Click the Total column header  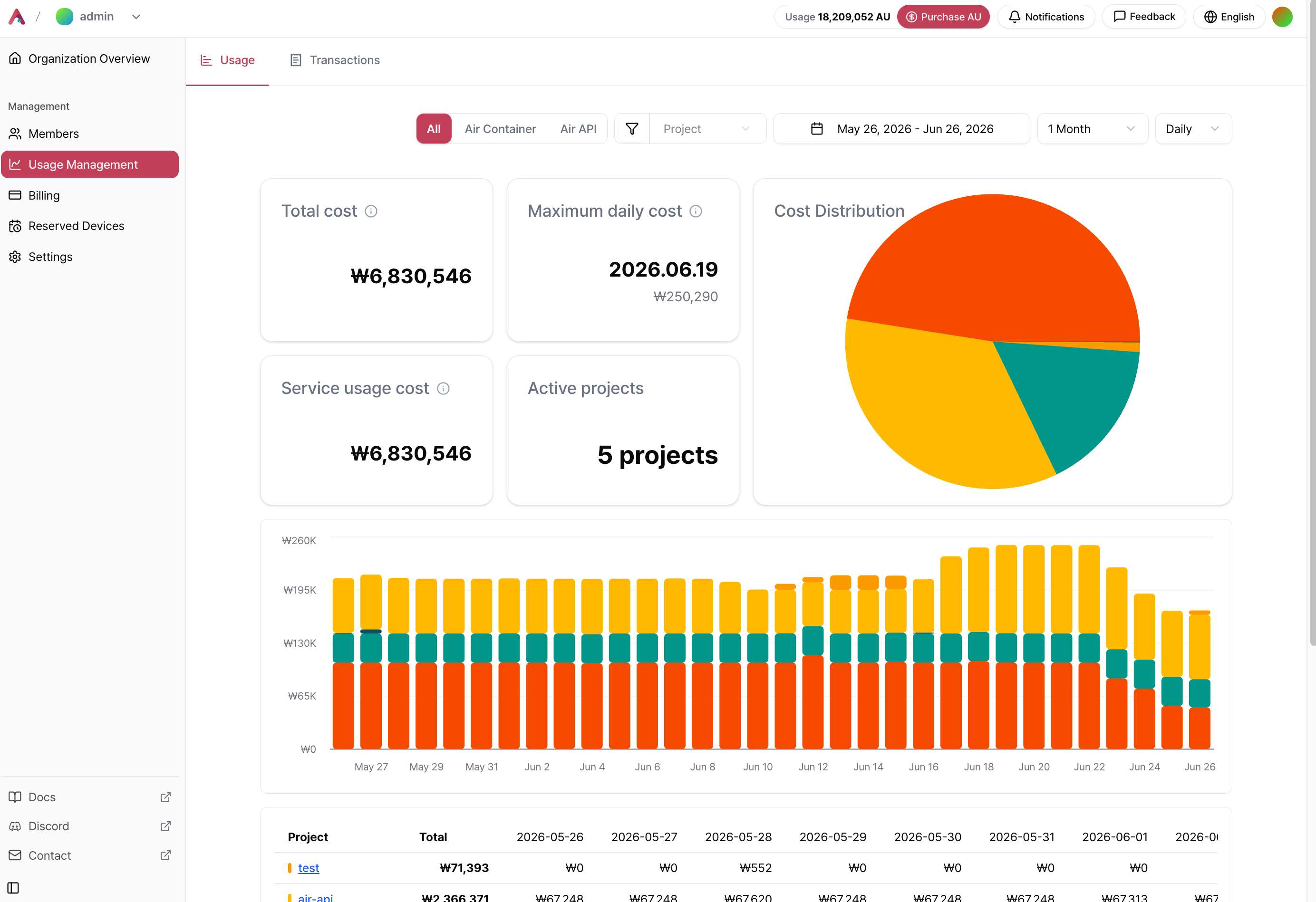433,837
